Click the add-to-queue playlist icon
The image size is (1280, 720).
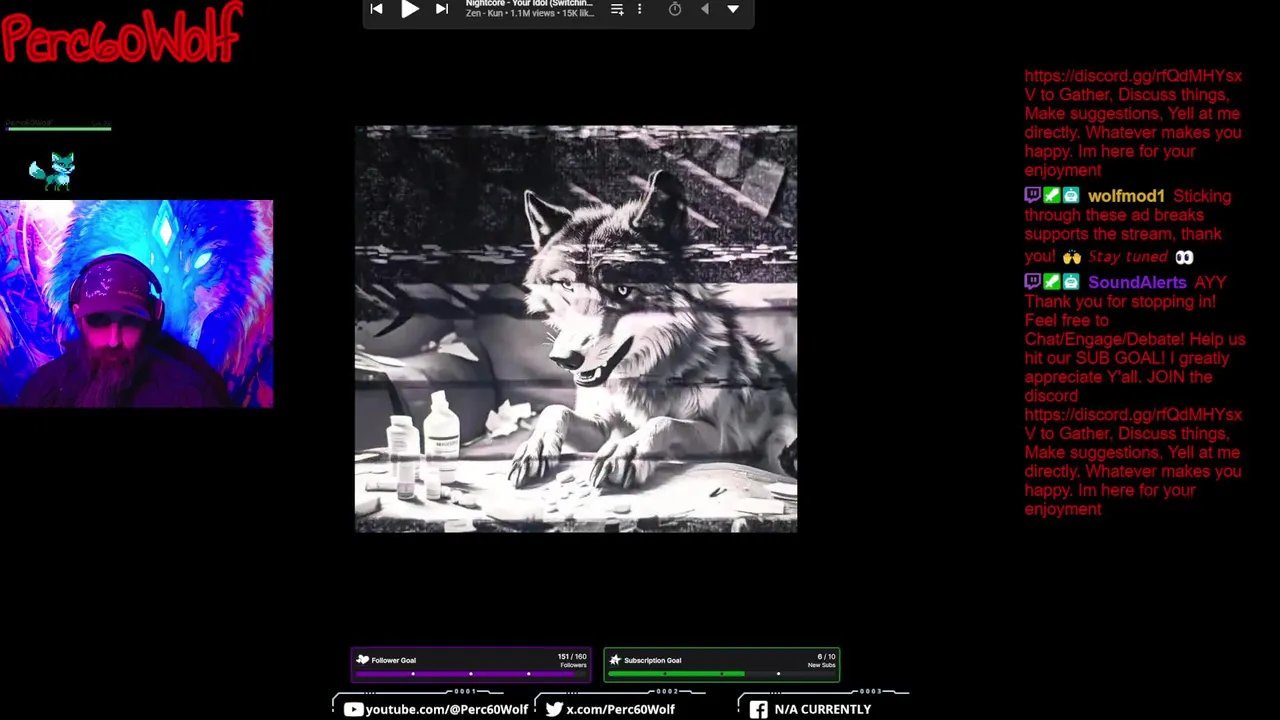click(617, 9)
